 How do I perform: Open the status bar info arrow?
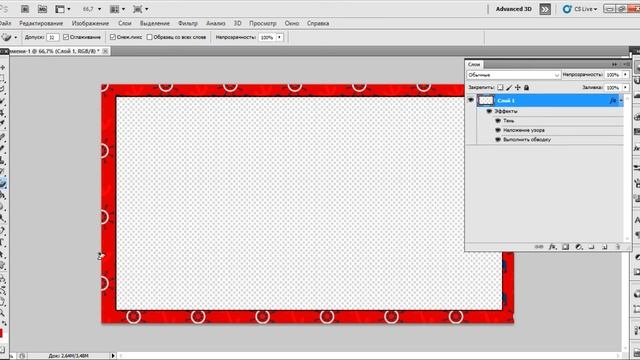pyautogui.click(x=113, y=356)
